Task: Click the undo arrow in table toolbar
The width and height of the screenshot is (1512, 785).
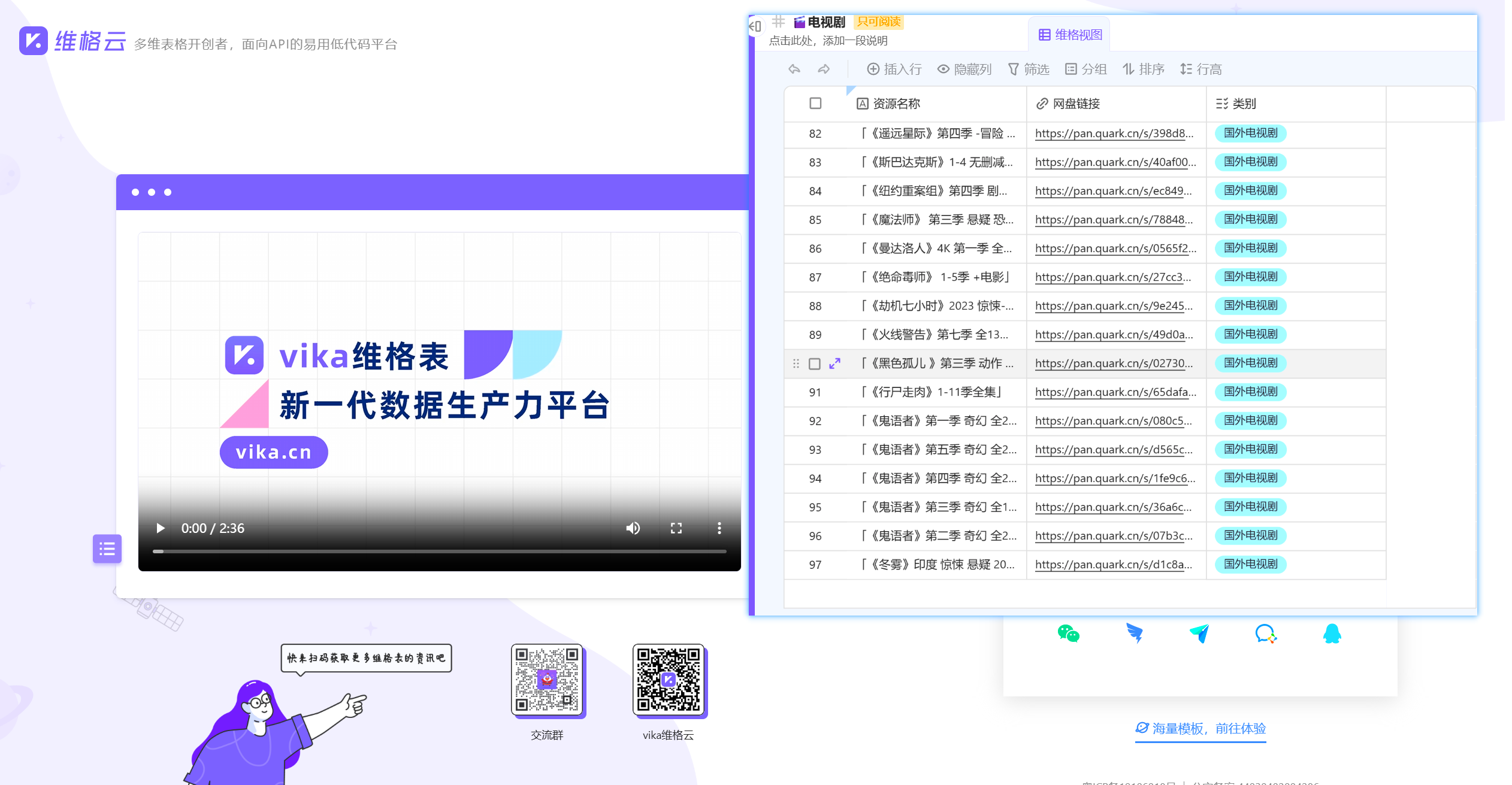Action: coord(794,69)
